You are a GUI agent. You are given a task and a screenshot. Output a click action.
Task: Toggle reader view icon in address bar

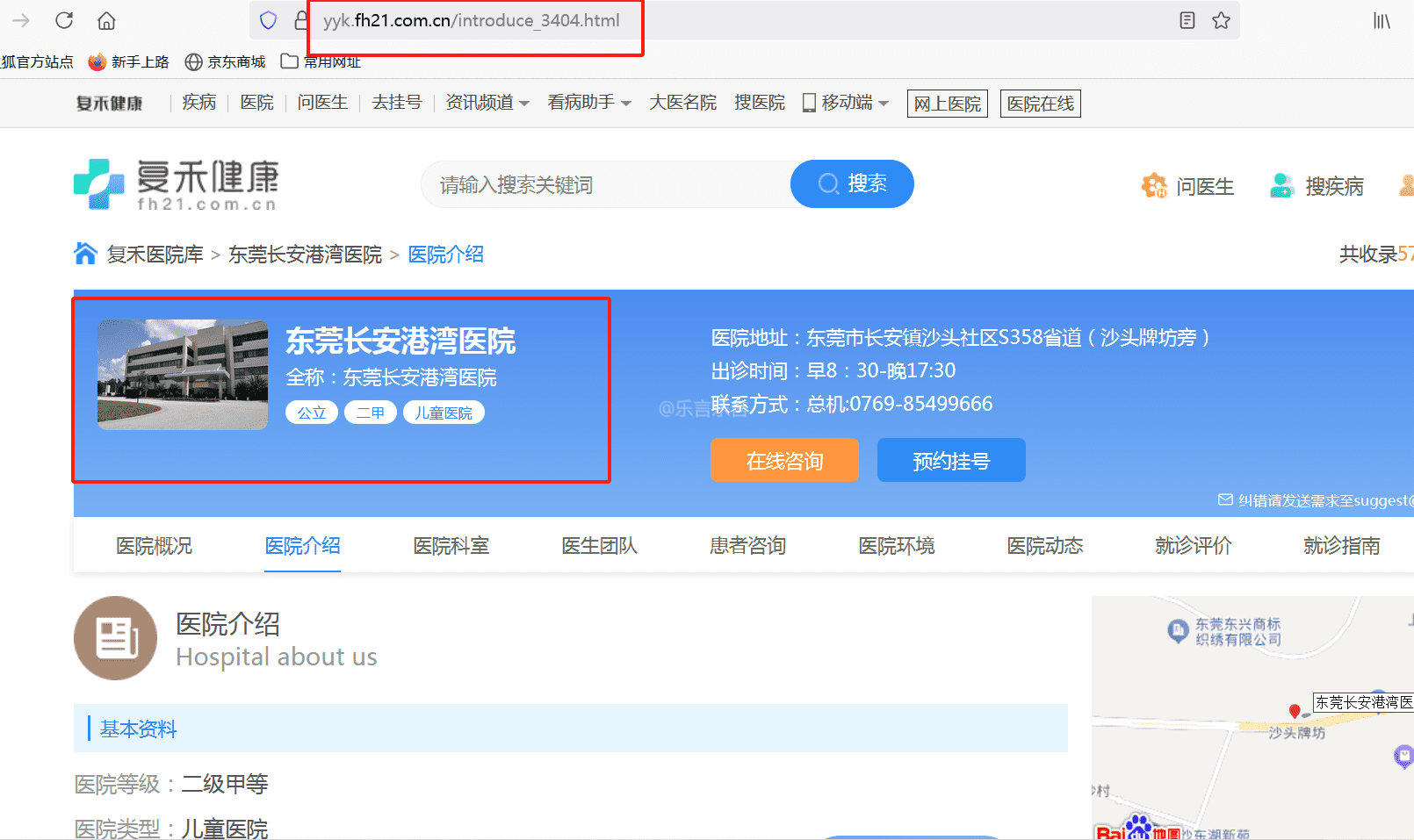[1187, 20]
